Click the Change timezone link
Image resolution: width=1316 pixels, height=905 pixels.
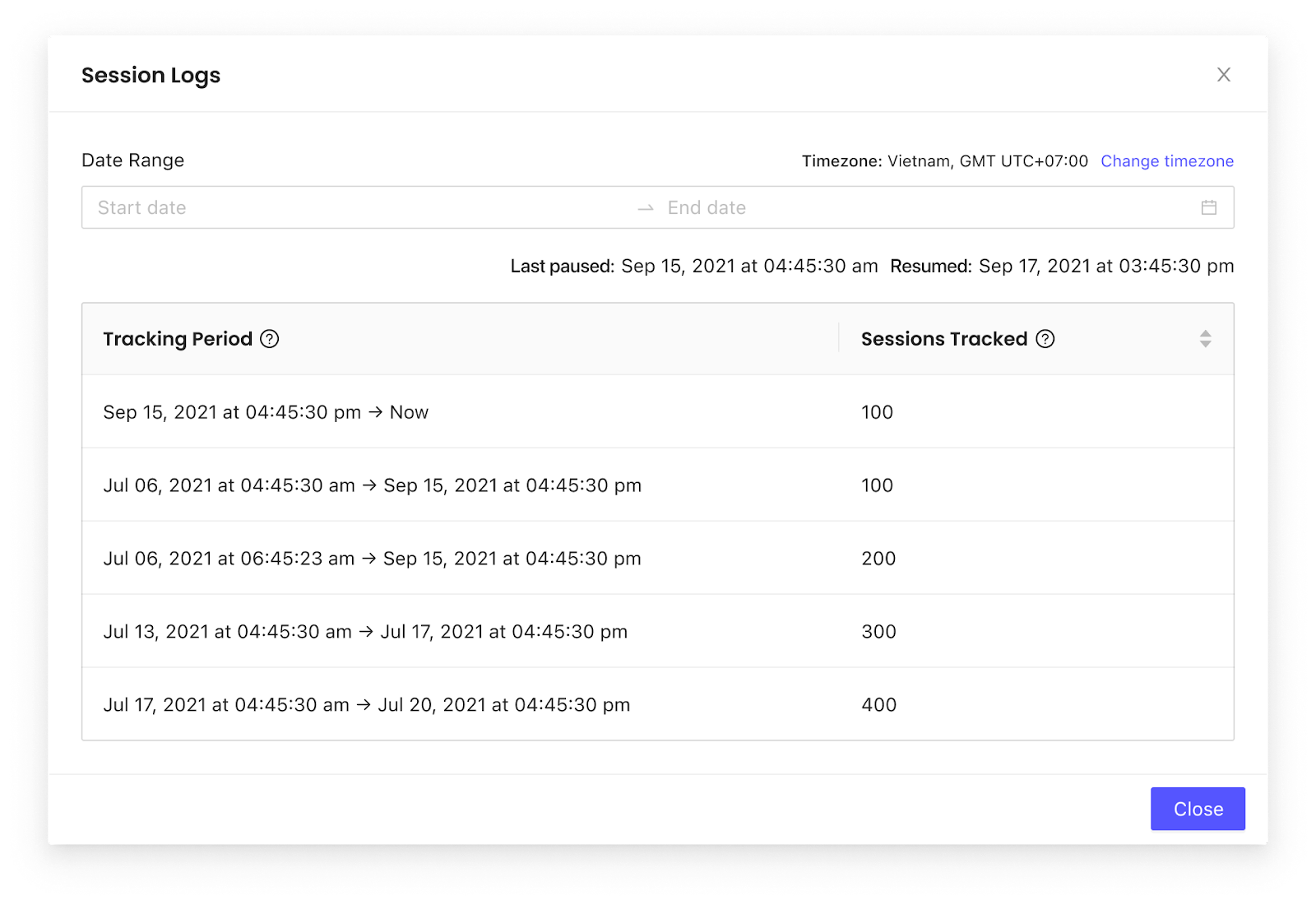[1167, 161]
